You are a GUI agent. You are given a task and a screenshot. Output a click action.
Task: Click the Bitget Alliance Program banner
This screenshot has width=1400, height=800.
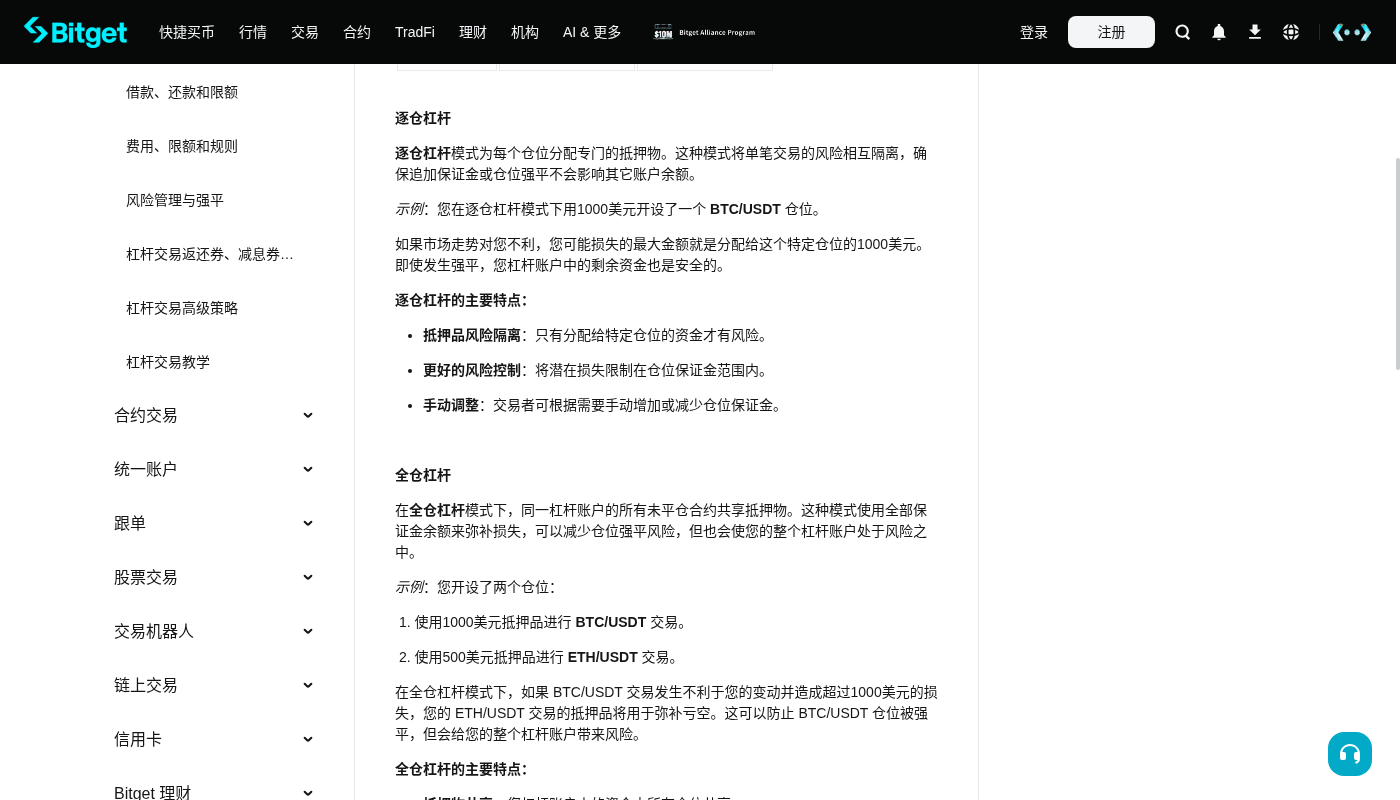[705, 32]
